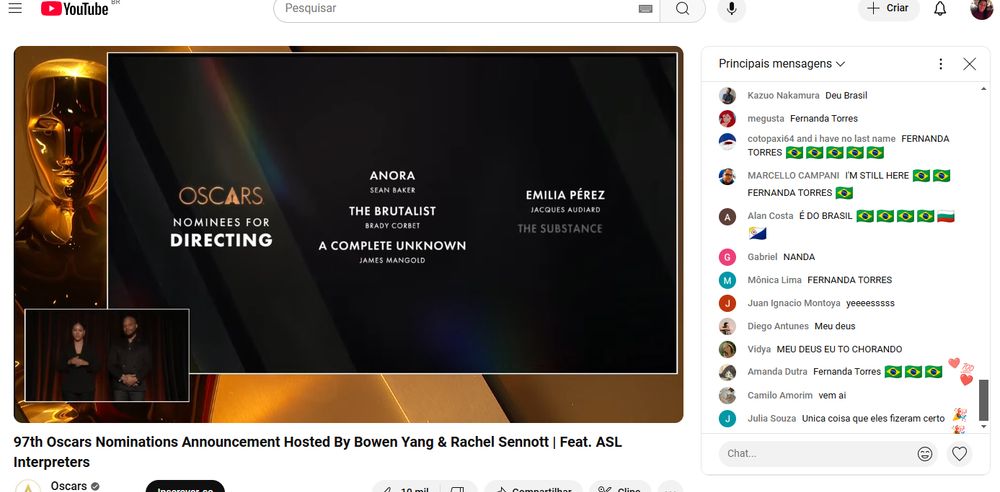Start voice search with microphone icon

tap(732, 8)
